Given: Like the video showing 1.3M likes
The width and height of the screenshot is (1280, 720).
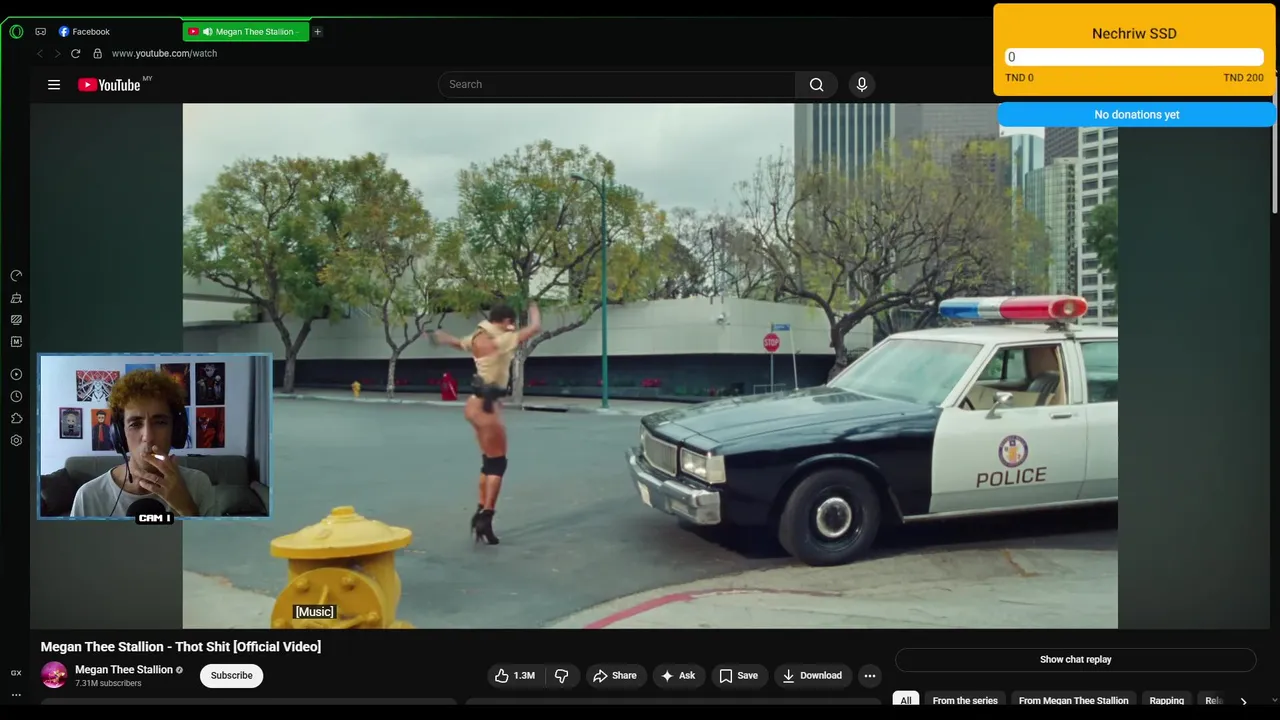Looking at the screenshot, I should pos(514,676).
